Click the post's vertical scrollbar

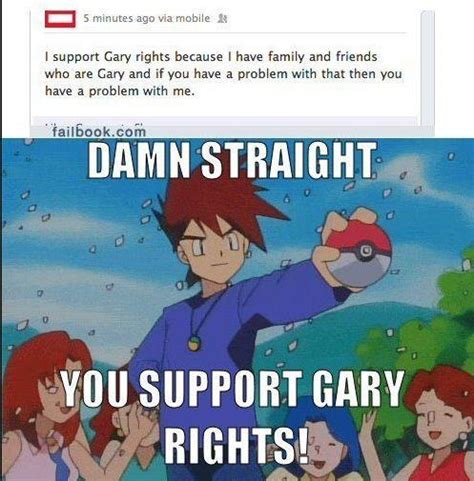click(427, 68)
